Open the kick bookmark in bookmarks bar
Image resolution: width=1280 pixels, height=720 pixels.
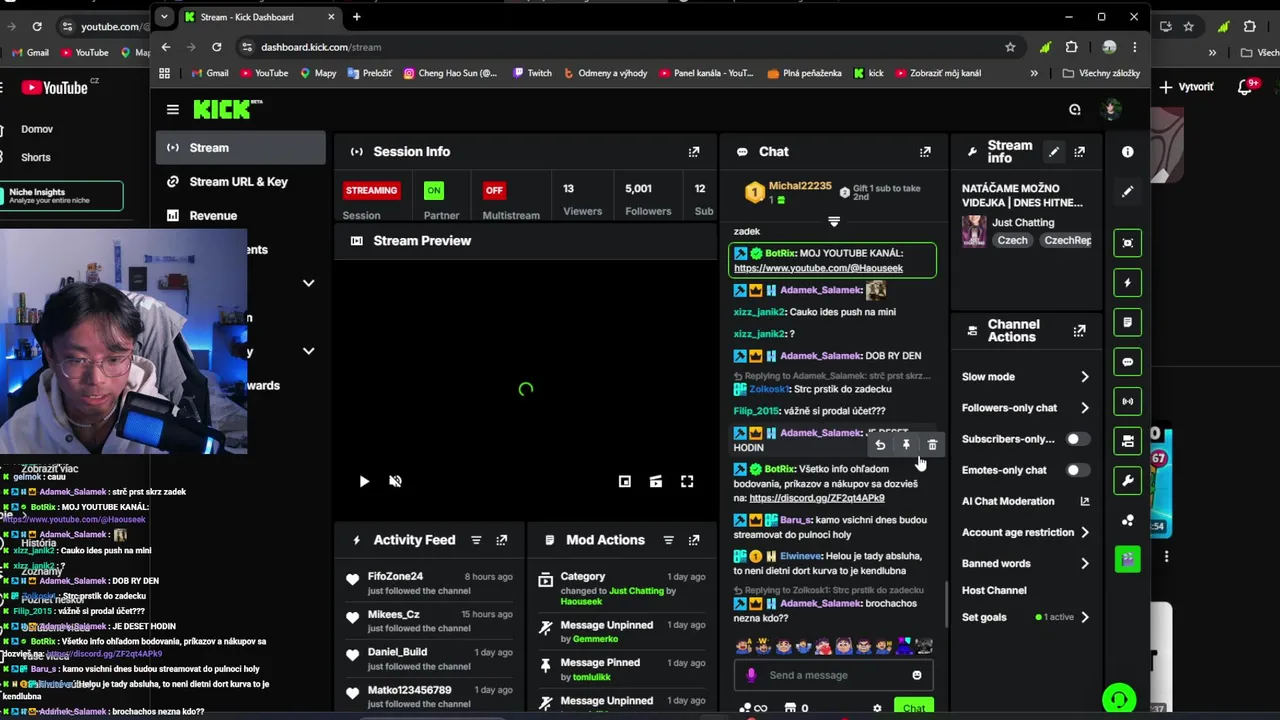pos(868,73)
